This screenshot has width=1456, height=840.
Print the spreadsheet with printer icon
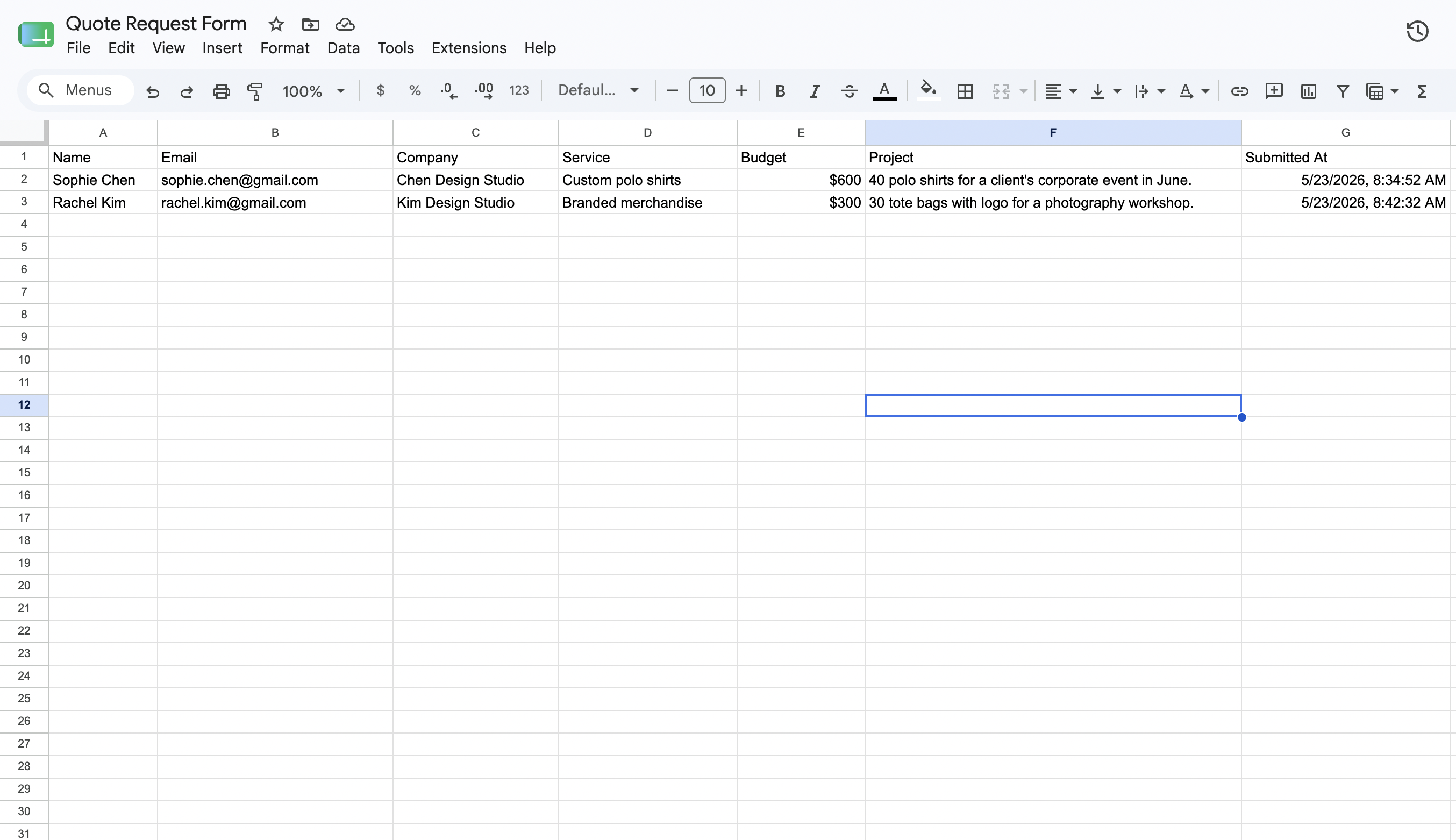coord(221,91)
